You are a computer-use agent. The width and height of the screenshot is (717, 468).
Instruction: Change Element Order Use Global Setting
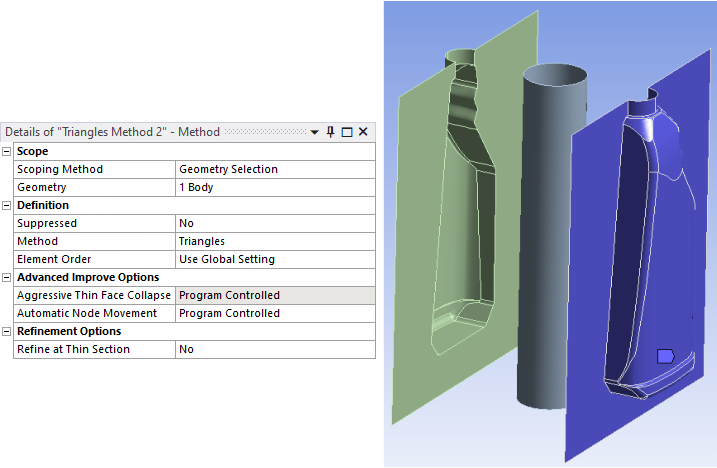(x=275, y=259)
